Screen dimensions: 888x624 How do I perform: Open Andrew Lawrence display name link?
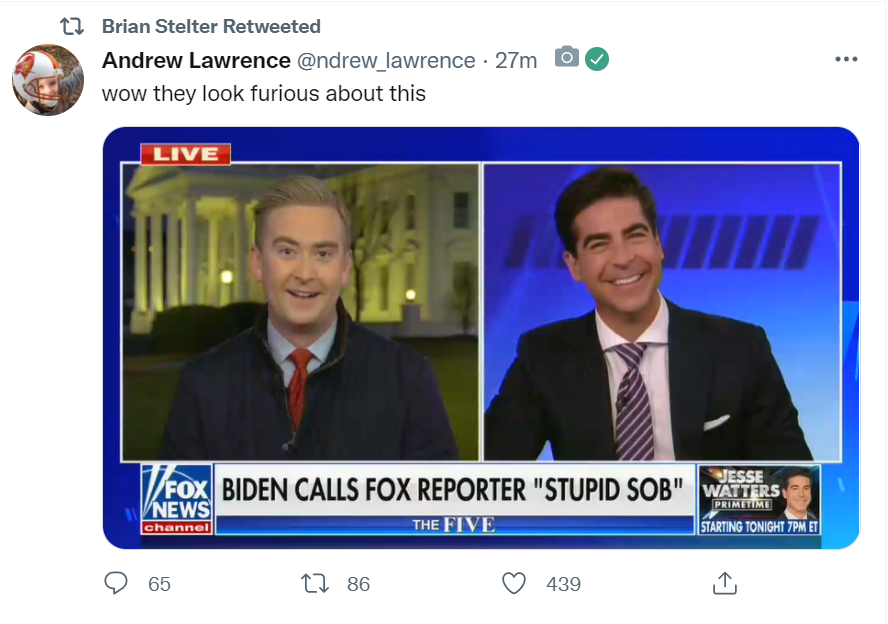[x=197, y=60]
